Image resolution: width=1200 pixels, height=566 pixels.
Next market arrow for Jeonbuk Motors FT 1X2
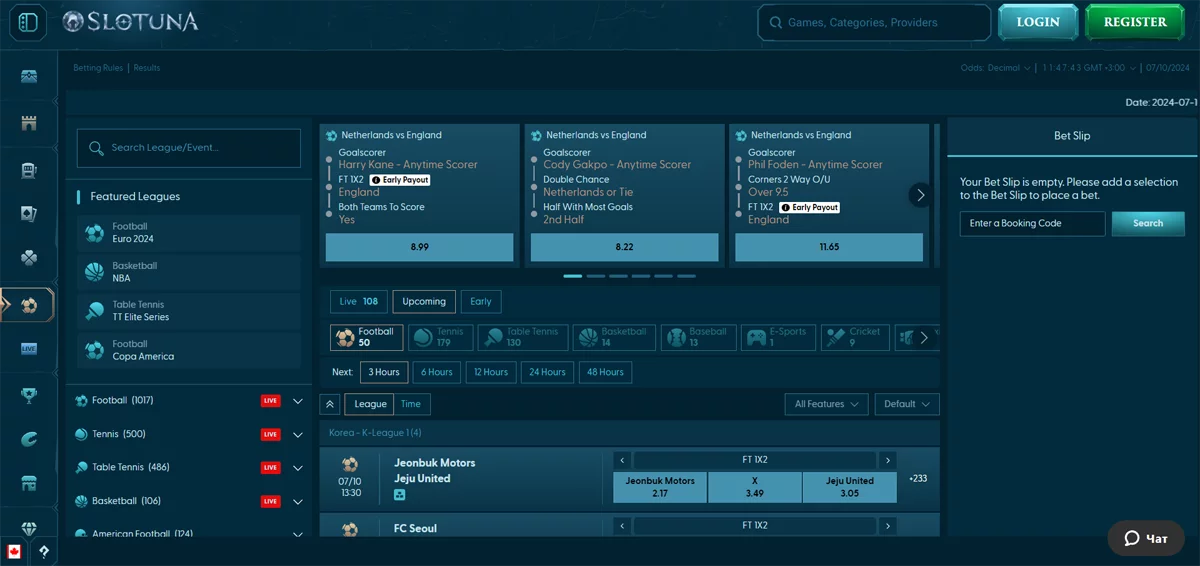pos(887,460)
